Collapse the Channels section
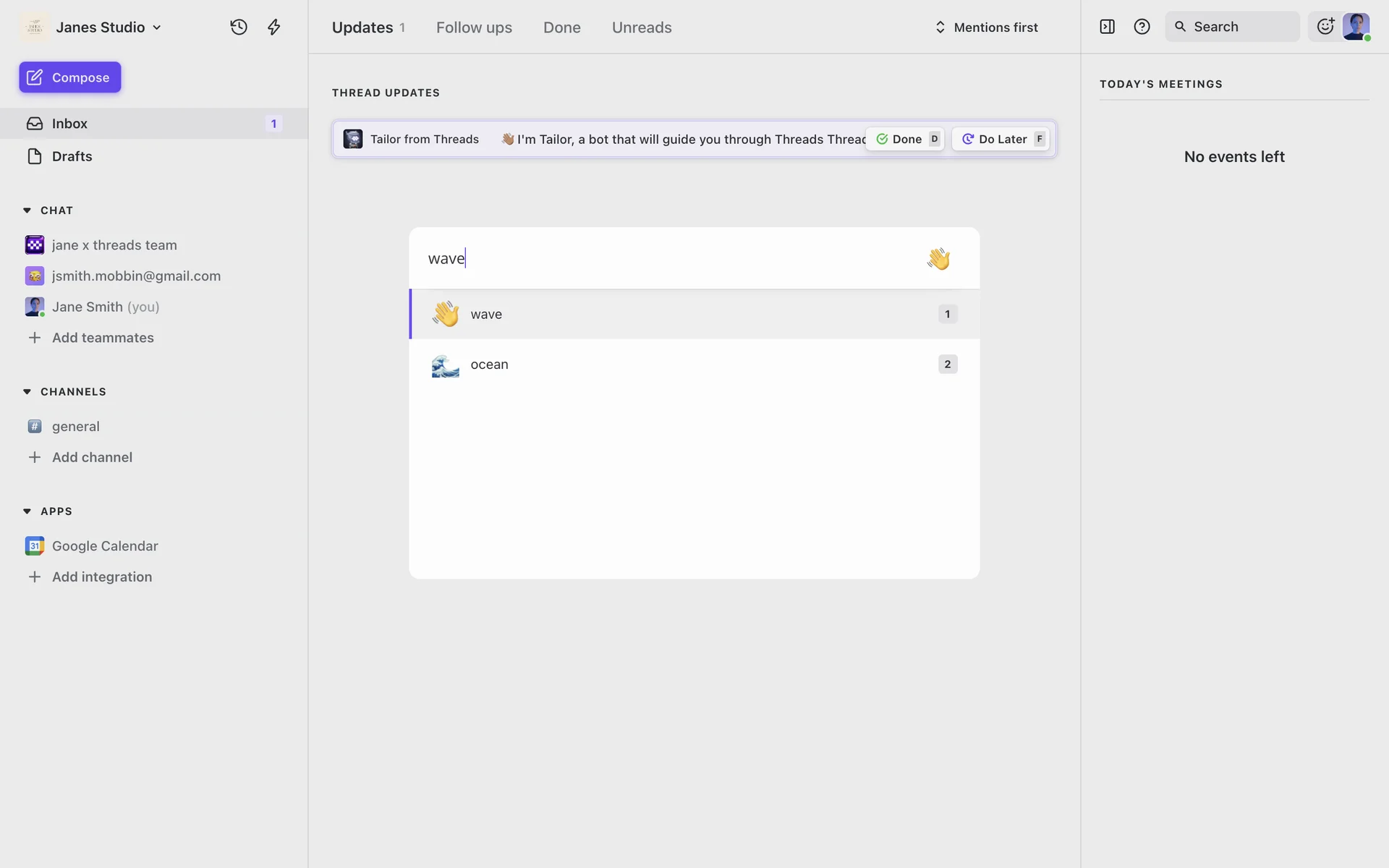1389x868 pixels. click(27, 392)
